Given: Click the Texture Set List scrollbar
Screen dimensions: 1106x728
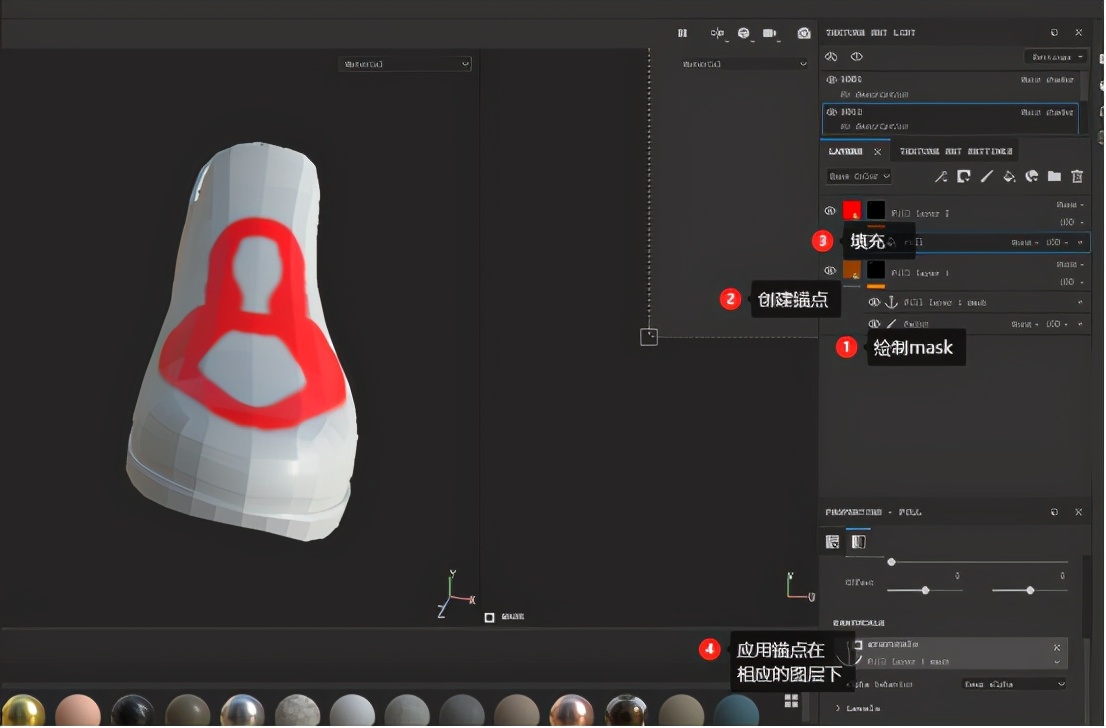Looking at the screenshot, I should 1084,85.
